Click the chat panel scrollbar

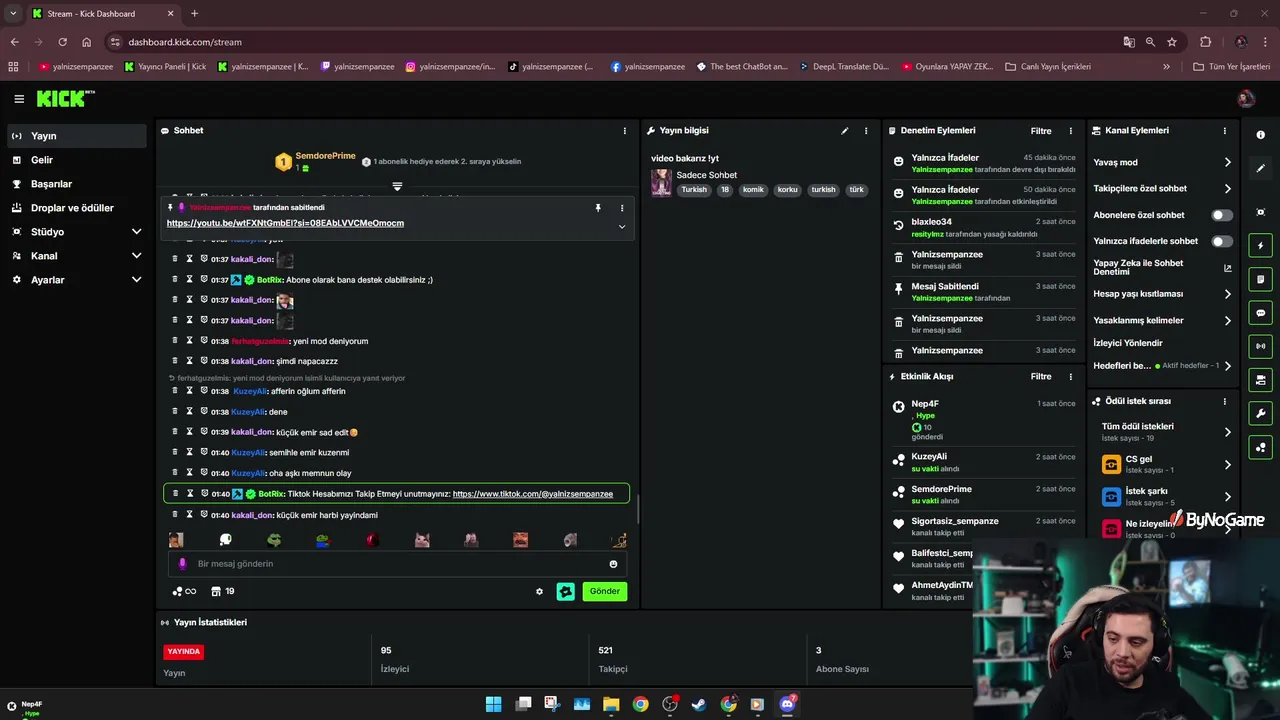[x=638, y=510]
